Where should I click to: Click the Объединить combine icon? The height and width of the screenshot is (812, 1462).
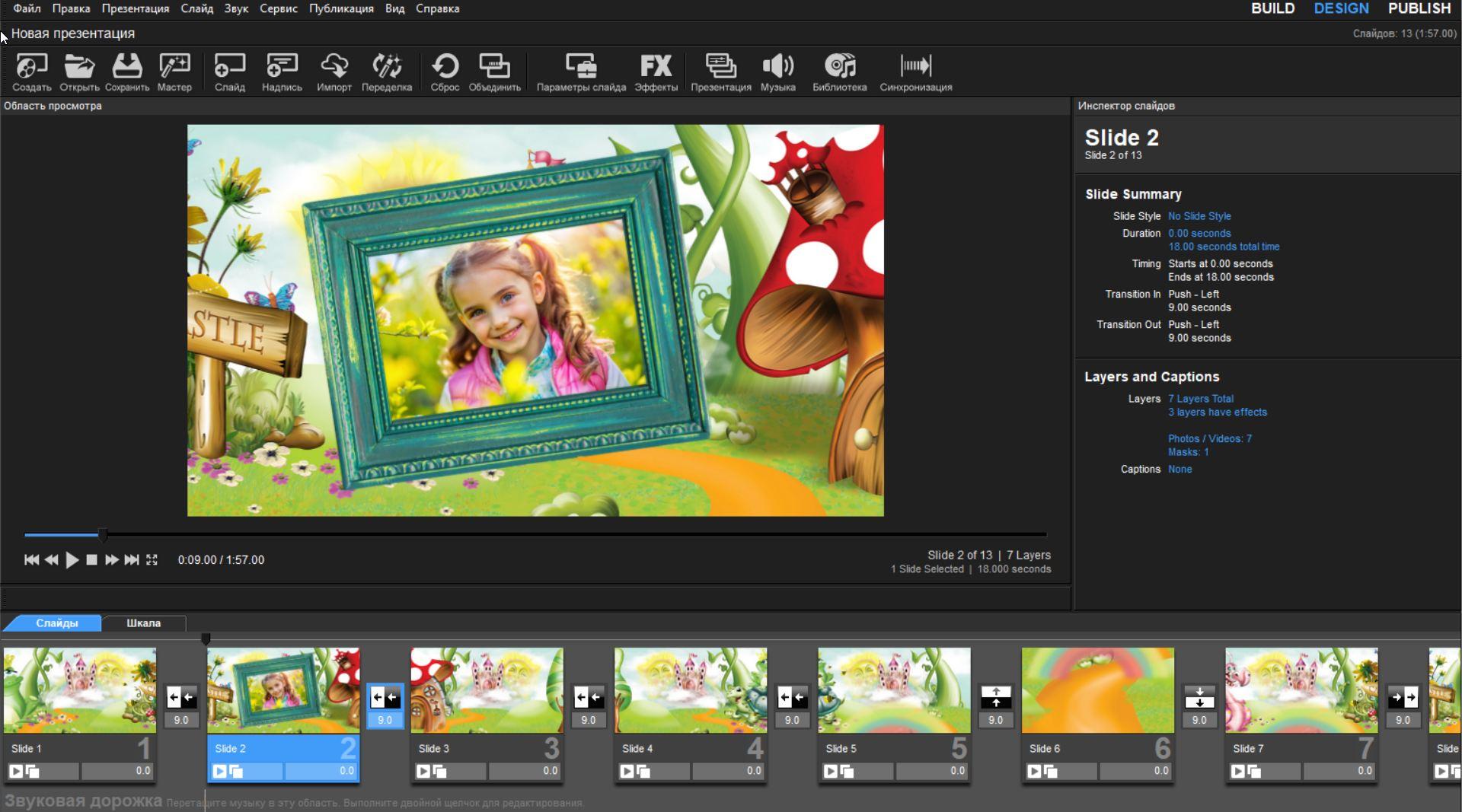[495, 72]
